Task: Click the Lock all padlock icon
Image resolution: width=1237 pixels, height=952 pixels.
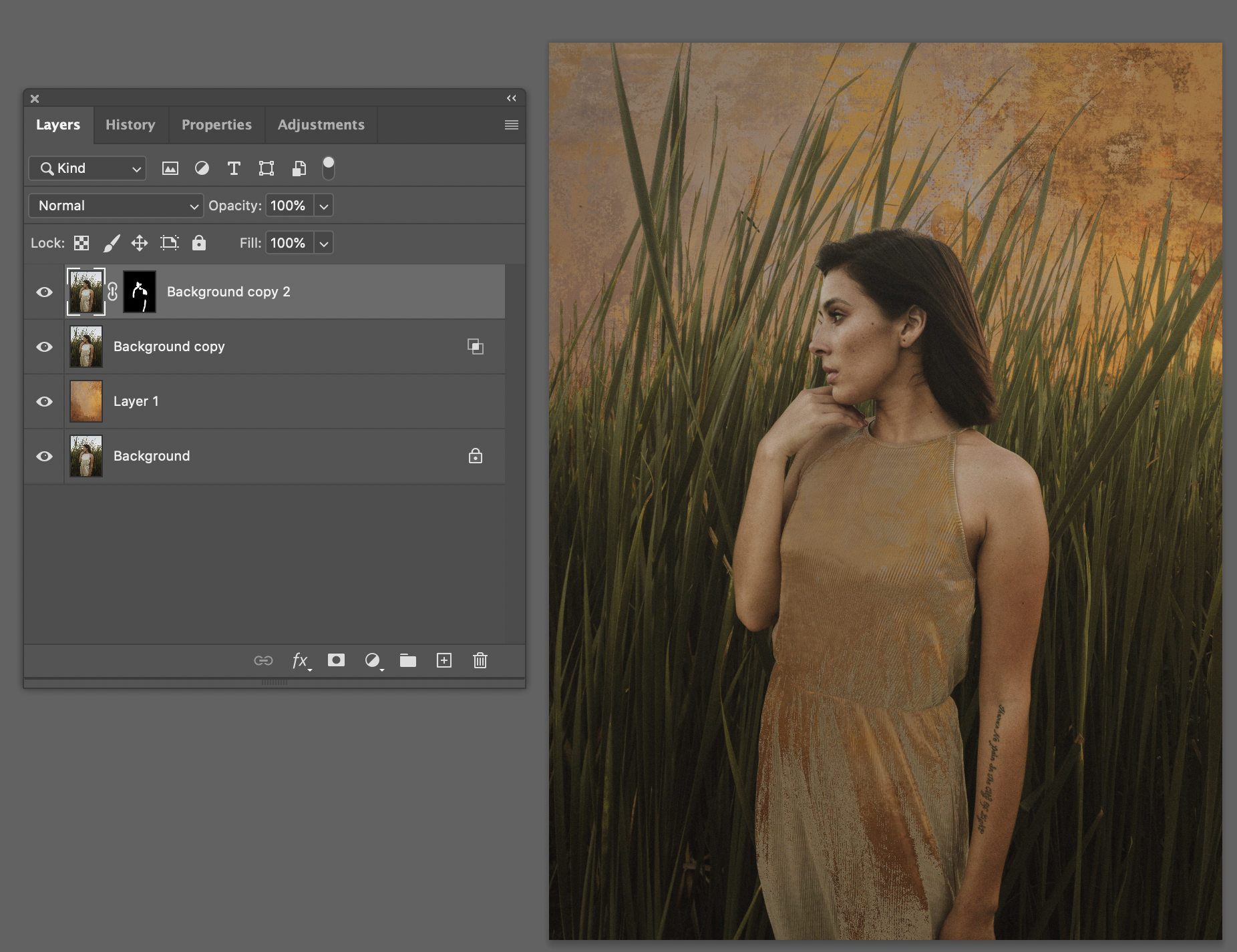Action: pyautogui.click(x=199, y=243)
